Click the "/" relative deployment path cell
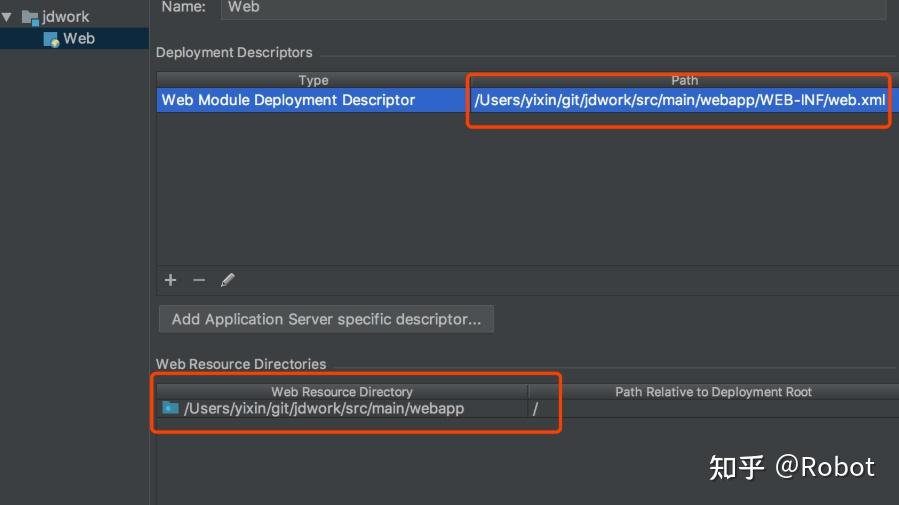The width and height of the screenshot is (899, 505). pos(536,409)
